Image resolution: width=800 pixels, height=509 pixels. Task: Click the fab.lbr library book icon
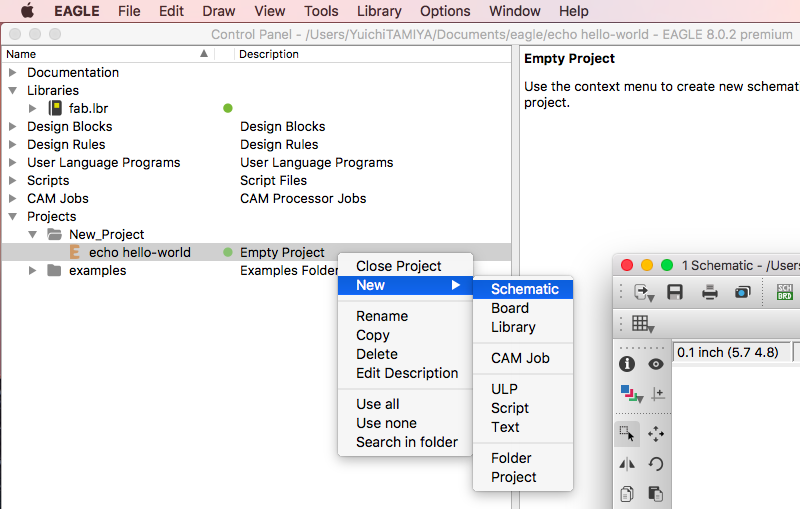[55, 108]
